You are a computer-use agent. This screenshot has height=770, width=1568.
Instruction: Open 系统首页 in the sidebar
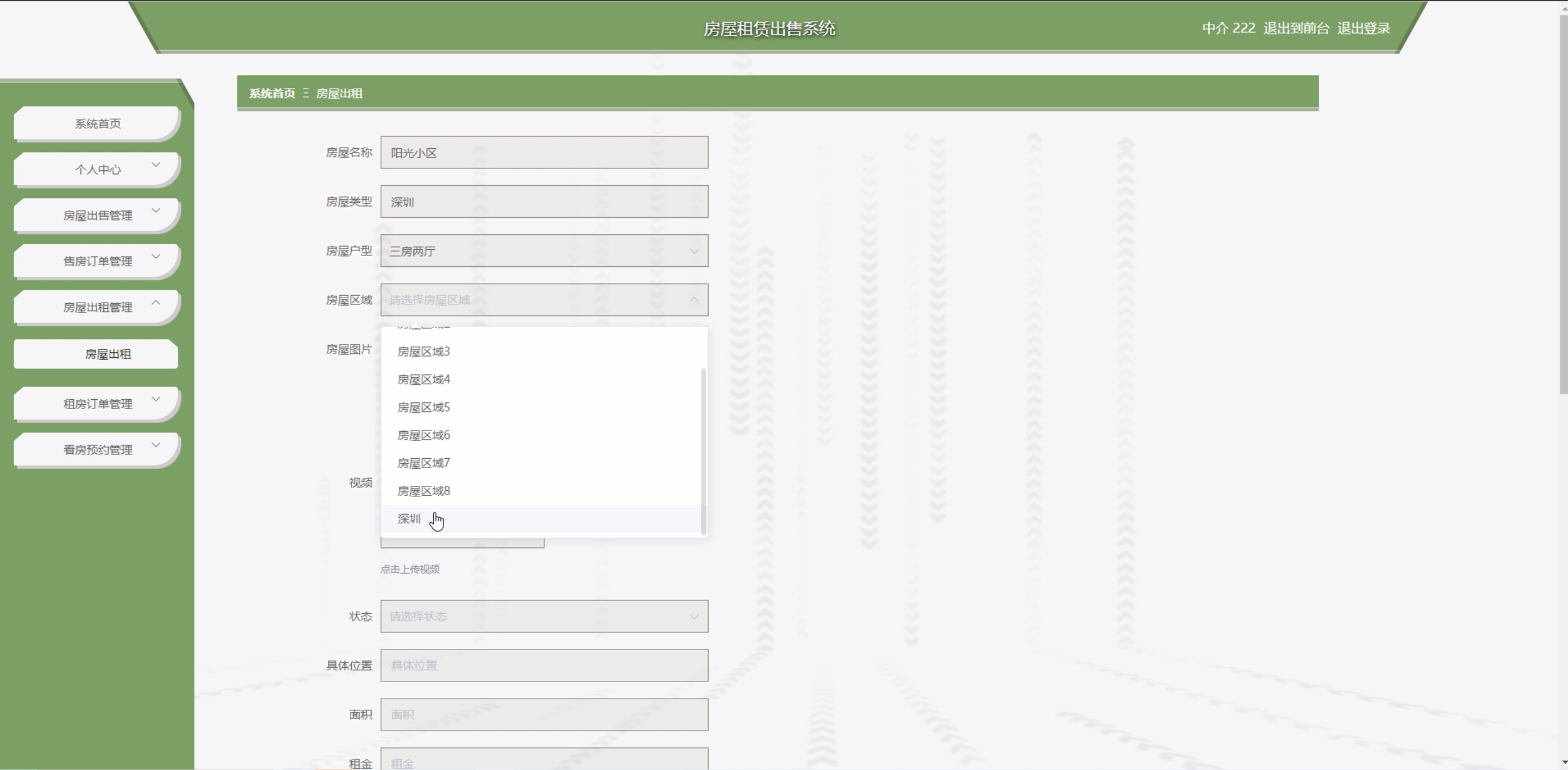pyautogui.click(x=97, y=124)
